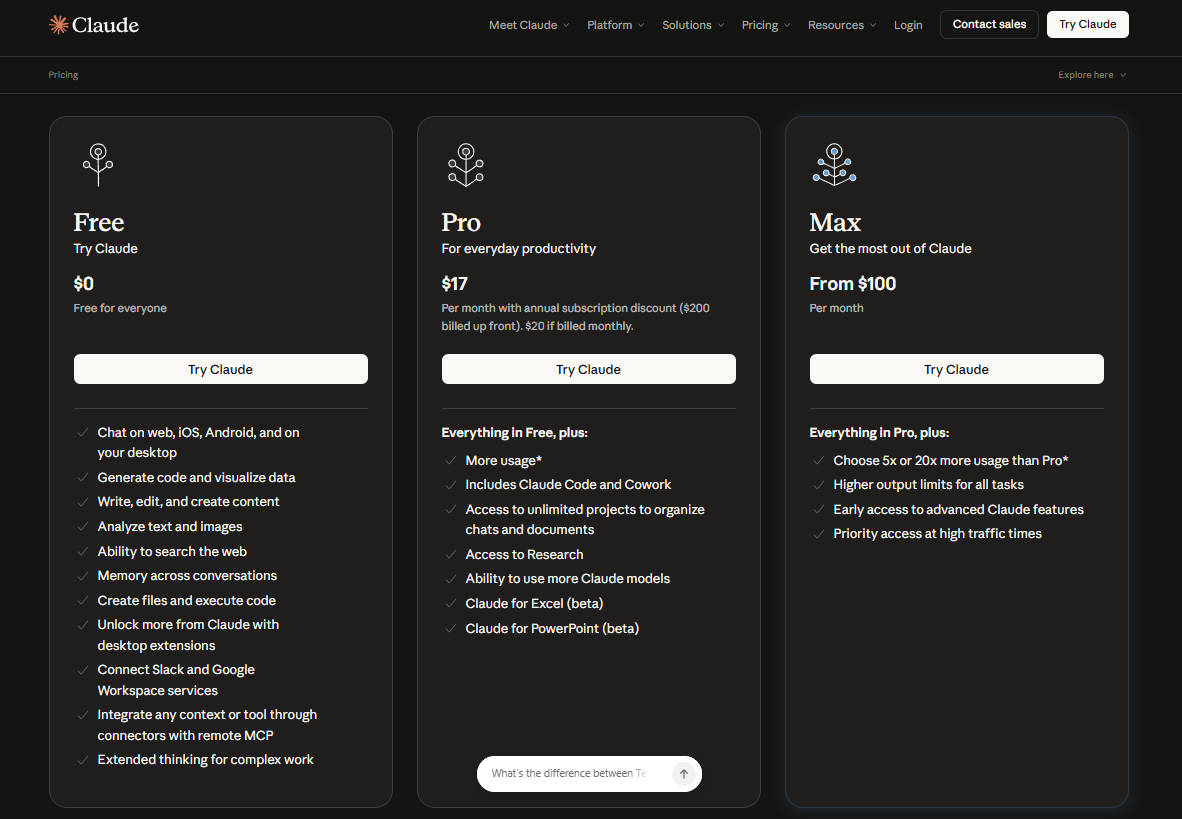Click 'Ability to search the web' feature
1182x819 pixels.
point(172,551)
